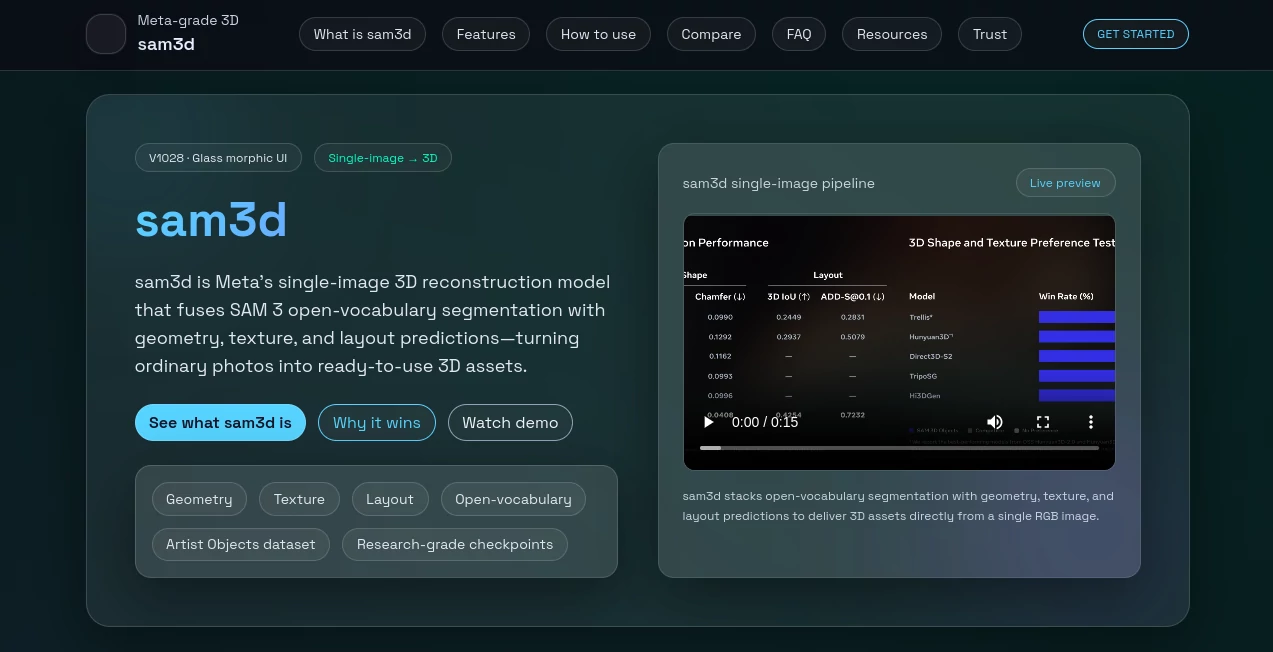Select the Why it wins button
1273x652 pixels.
[x=377, y=422]
